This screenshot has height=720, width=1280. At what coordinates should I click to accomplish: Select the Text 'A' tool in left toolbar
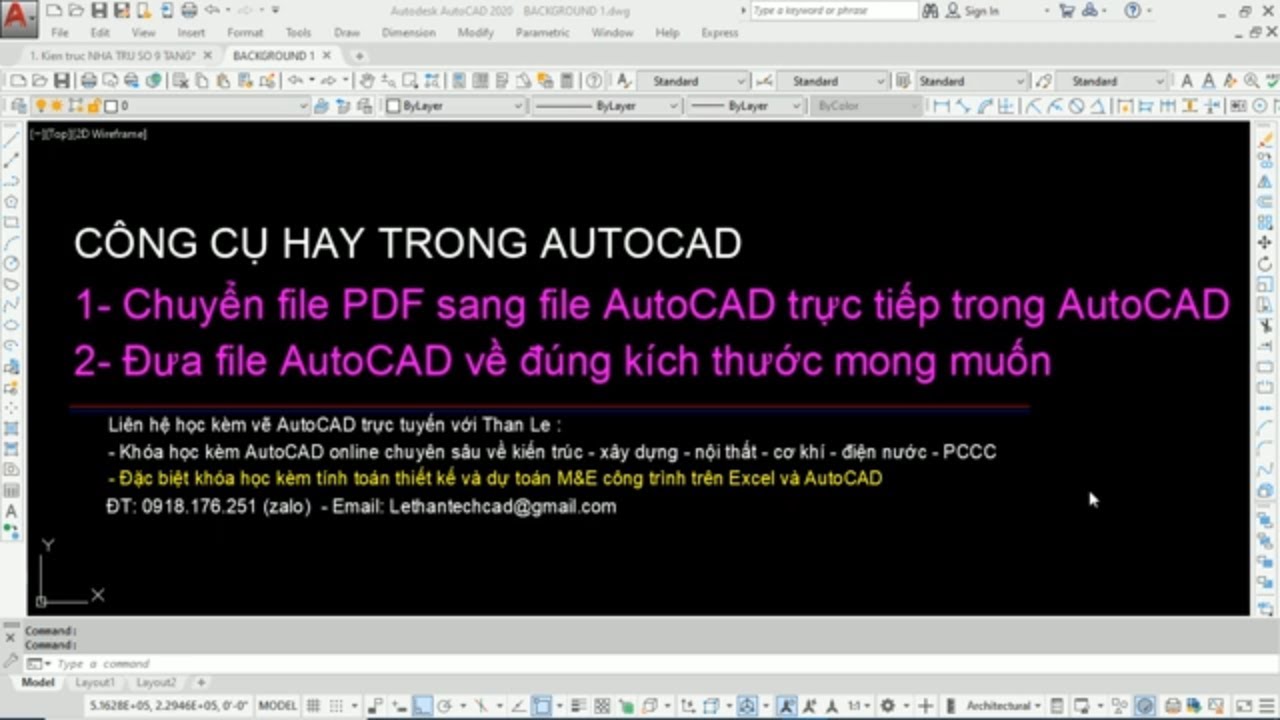coord(12,511)
